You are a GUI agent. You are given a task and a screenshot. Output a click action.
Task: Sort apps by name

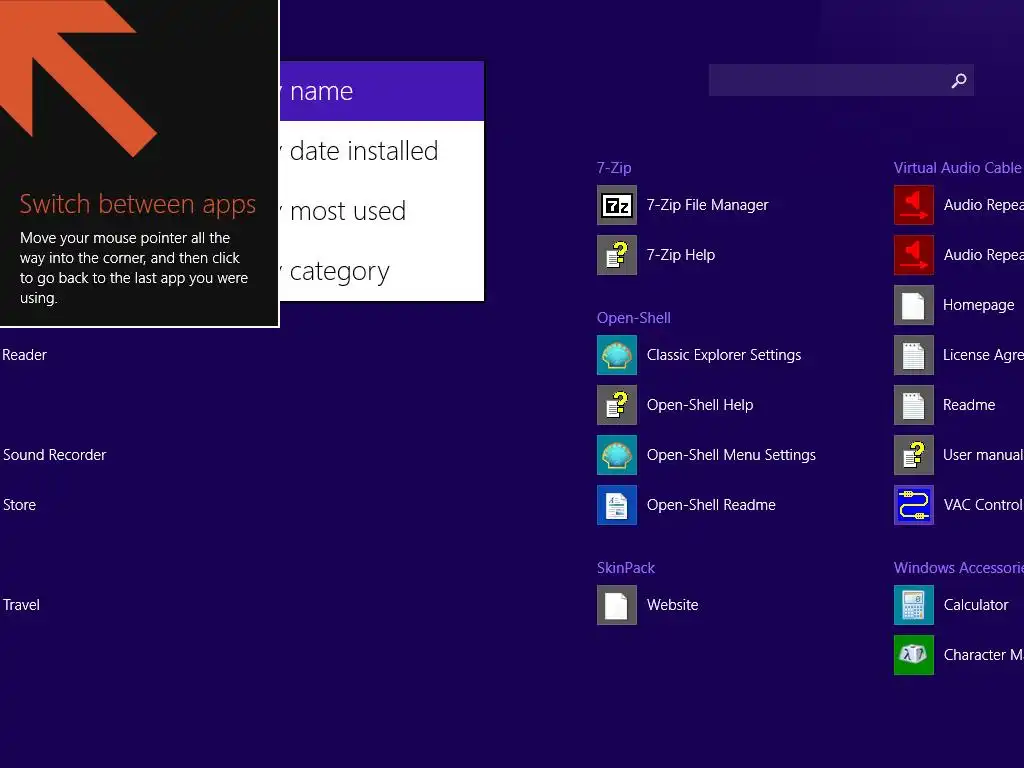click(x=382, y=91)
